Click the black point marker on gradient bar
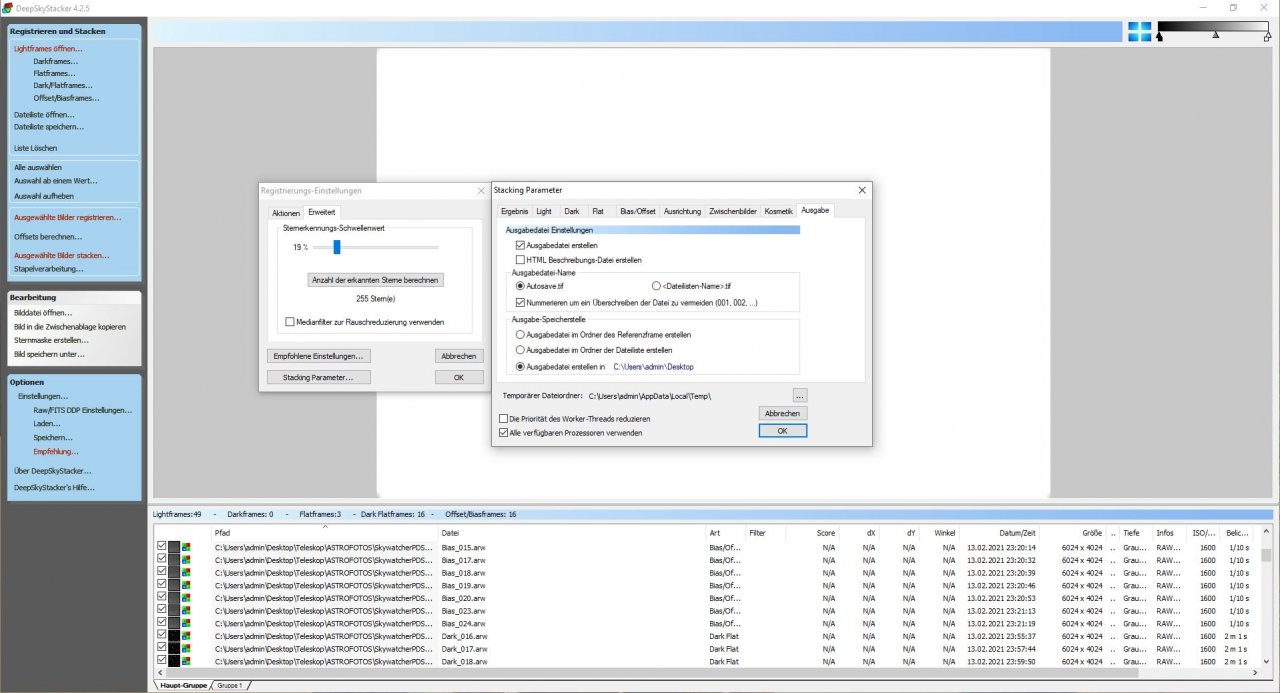Screen dimensions: 1280x693 pos(1159,37)
